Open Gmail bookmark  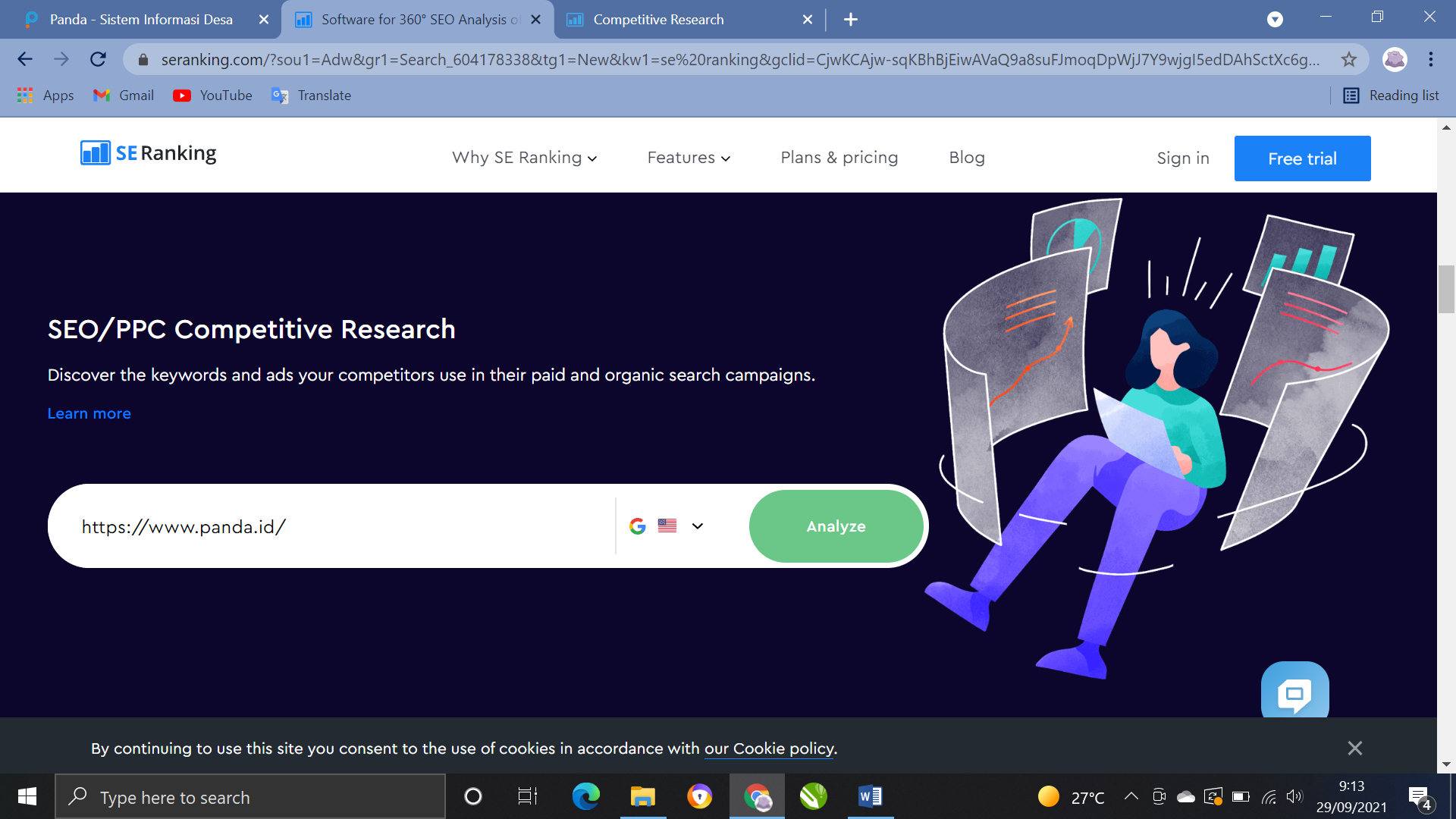coord(124,96)
